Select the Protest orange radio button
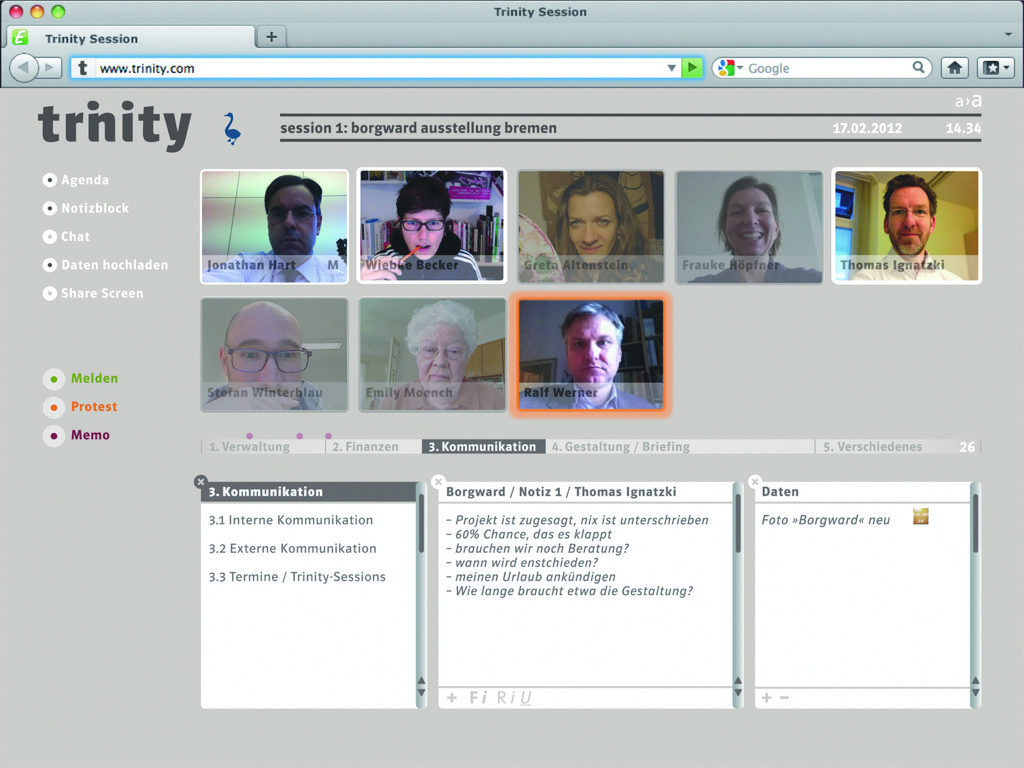Viewport: 1024px width, 768px height. pos(50,407)
